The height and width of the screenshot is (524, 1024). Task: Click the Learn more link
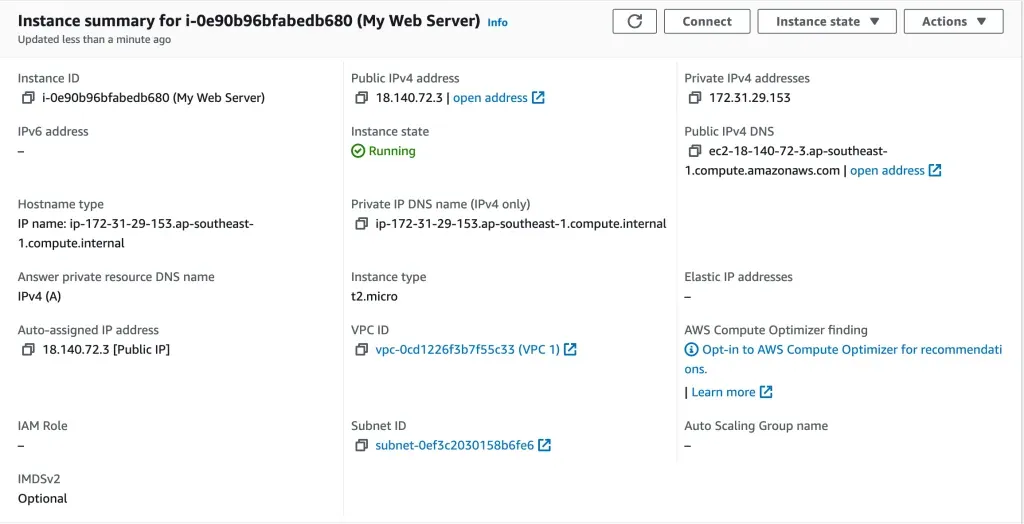click(x=724, y=392)
